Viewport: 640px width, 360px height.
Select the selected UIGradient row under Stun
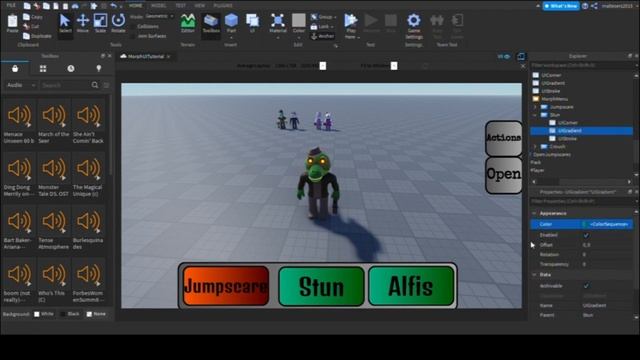click(582, 131)
